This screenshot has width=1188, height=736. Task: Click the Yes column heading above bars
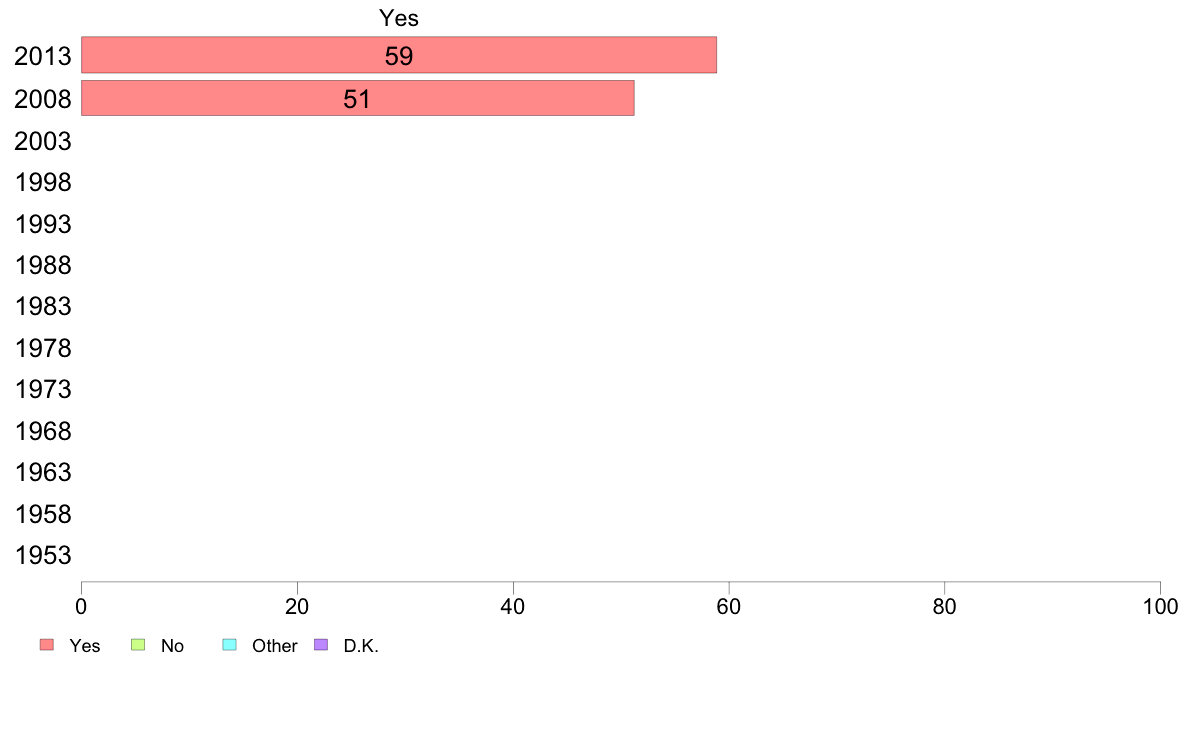(x=399, y=18)
